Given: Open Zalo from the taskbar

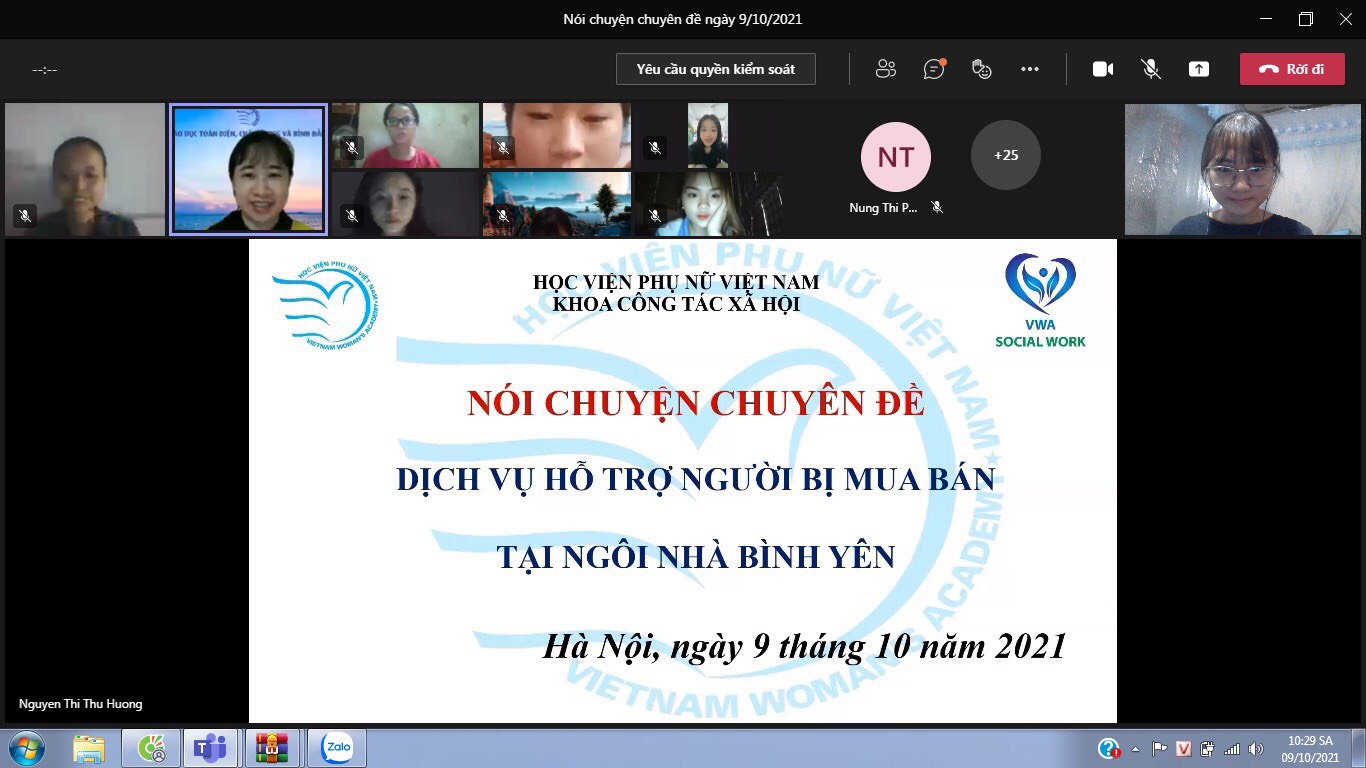Looking at the screenshot, I should click(x=336, y=748).
